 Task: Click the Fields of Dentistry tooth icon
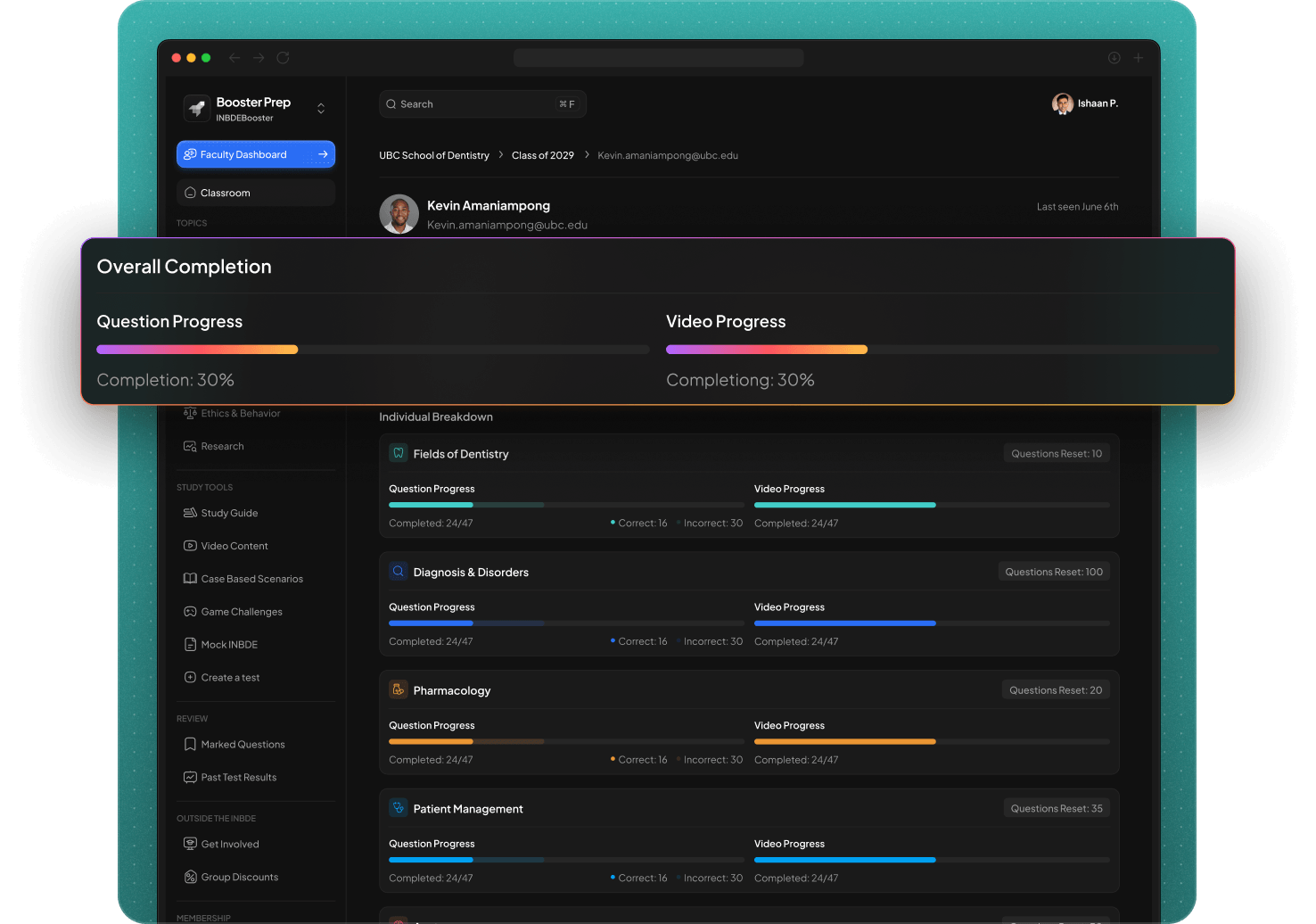[399, 453]
